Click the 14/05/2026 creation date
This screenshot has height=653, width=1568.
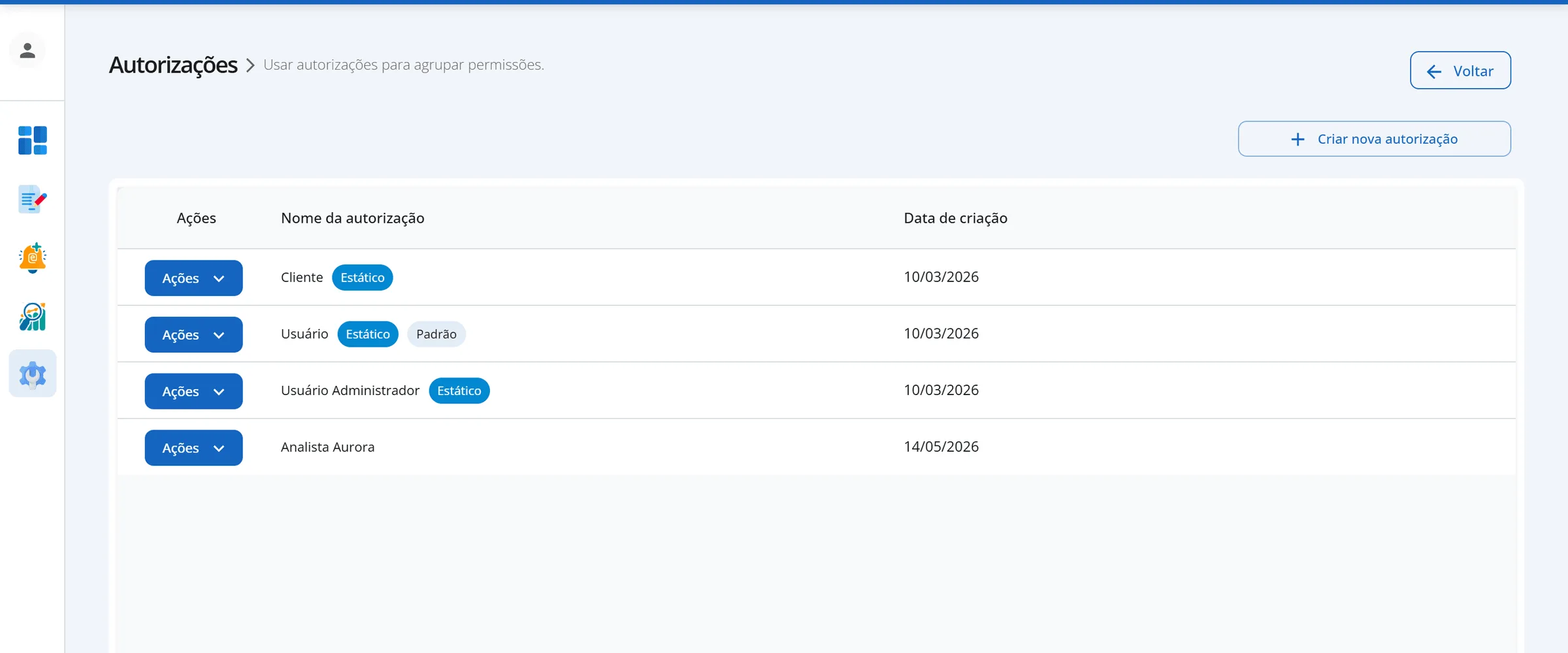pyautogui.click(x=941, y=447)
